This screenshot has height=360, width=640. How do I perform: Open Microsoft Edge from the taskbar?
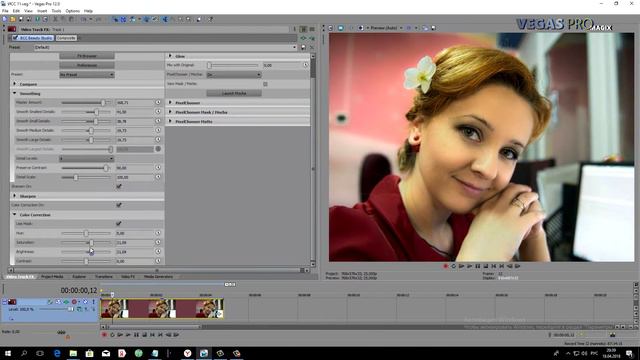[x=57, y=353]
